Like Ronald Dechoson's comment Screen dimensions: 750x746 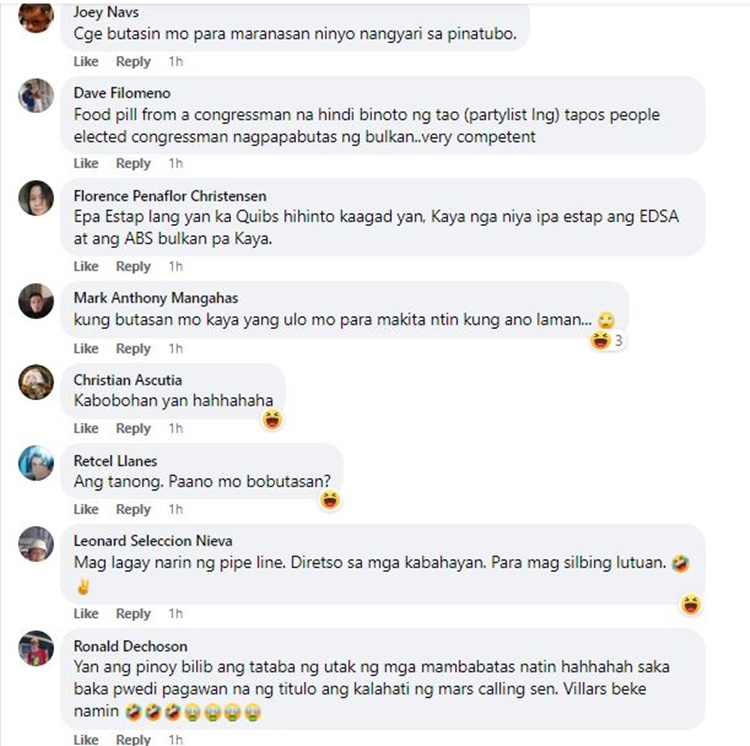86,739
